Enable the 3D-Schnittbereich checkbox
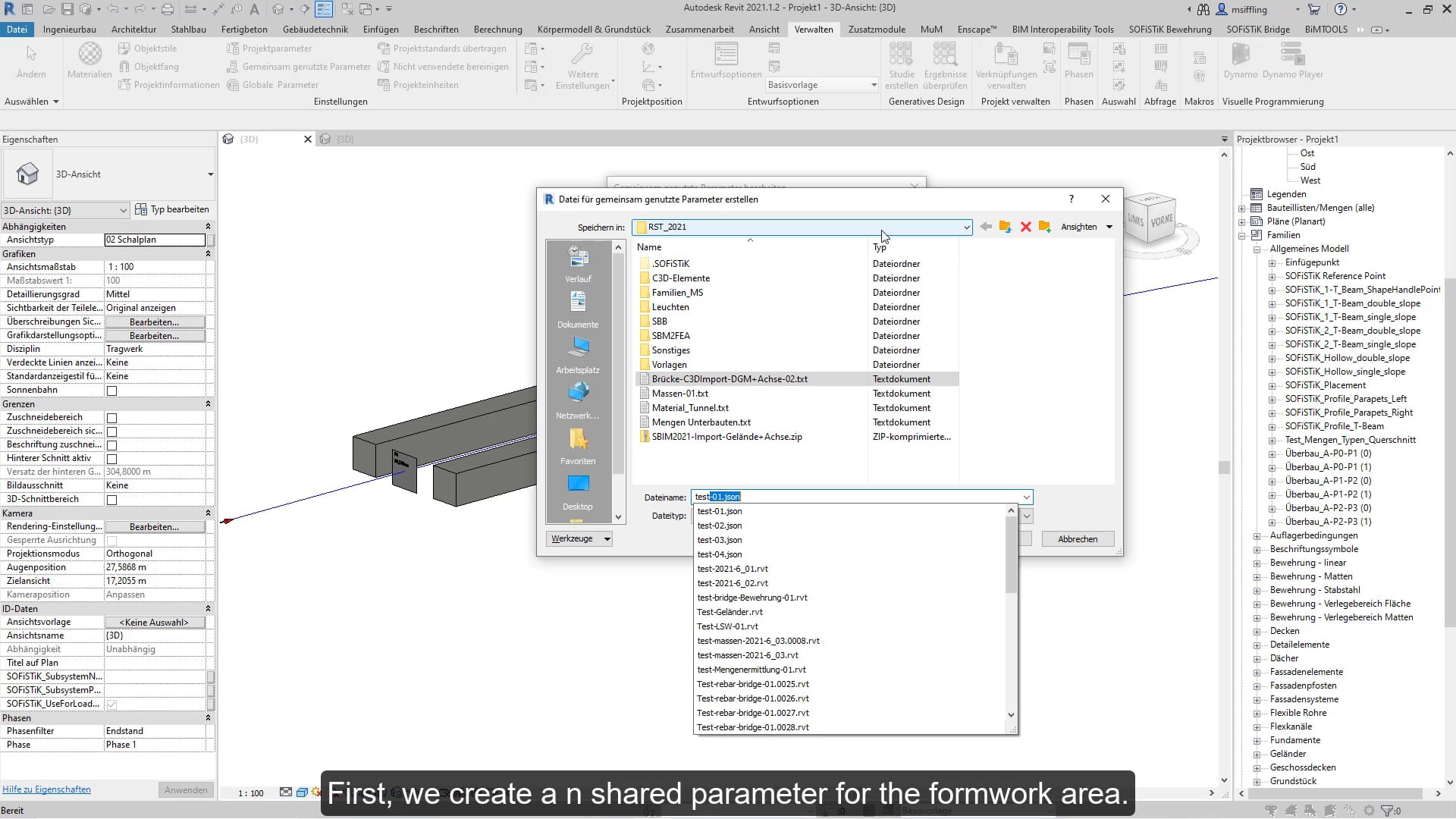 (x=111, y=500)
